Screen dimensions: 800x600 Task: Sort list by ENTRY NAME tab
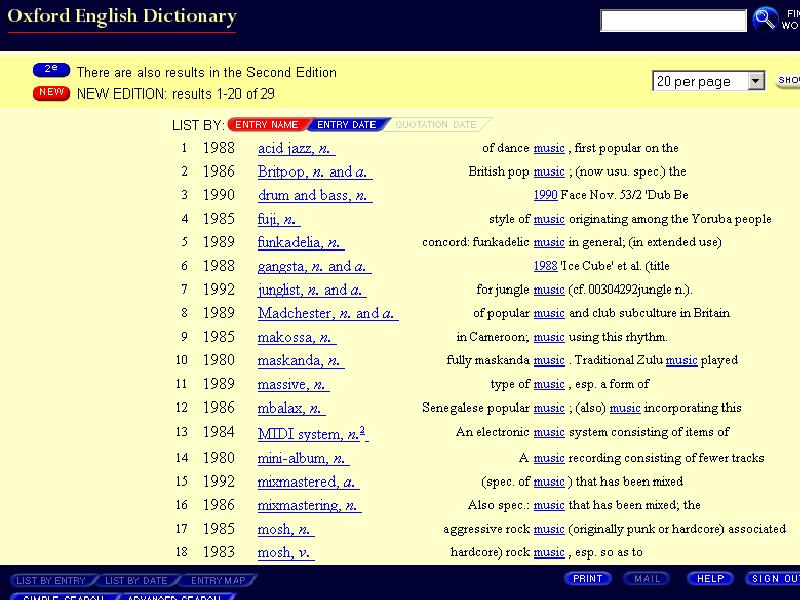tap(266, 125)
